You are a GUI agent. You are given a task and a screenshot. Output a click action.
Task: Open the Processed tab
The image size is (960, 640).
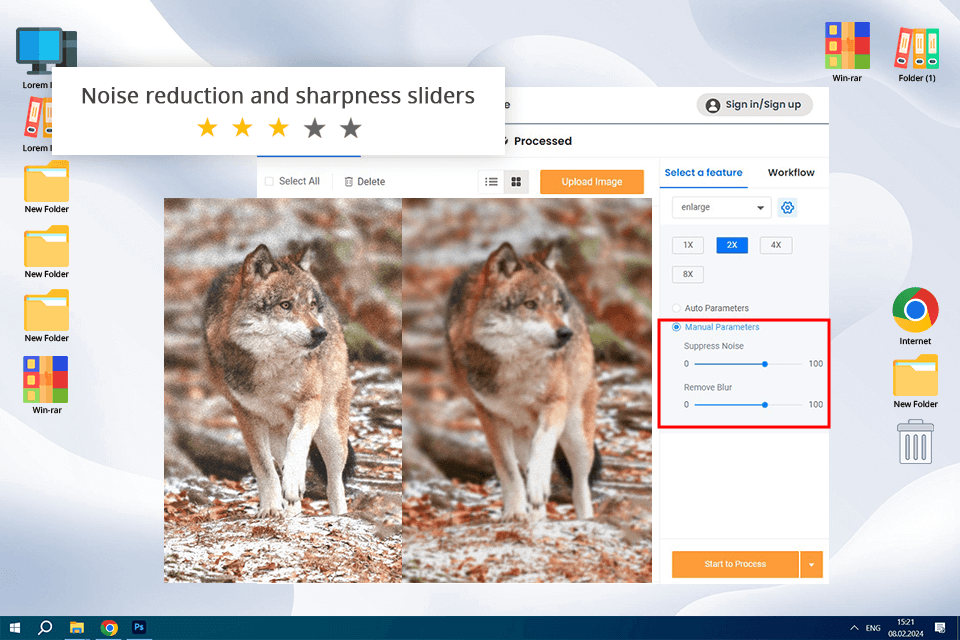542,141
